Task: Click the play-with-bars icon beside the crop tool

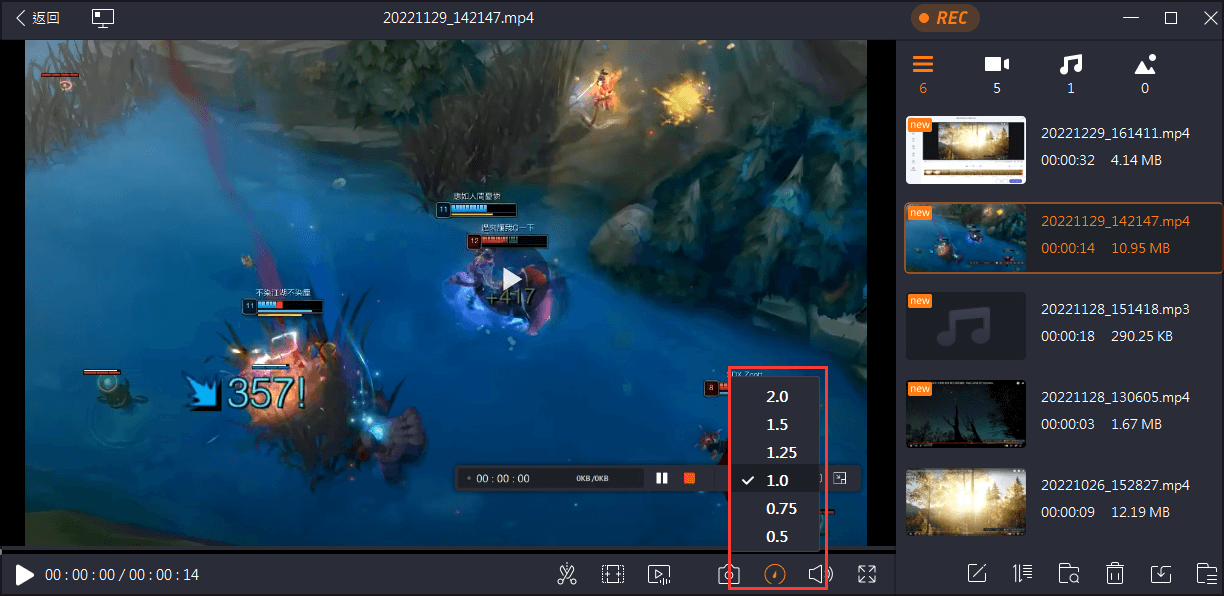Action: (659, 574)
